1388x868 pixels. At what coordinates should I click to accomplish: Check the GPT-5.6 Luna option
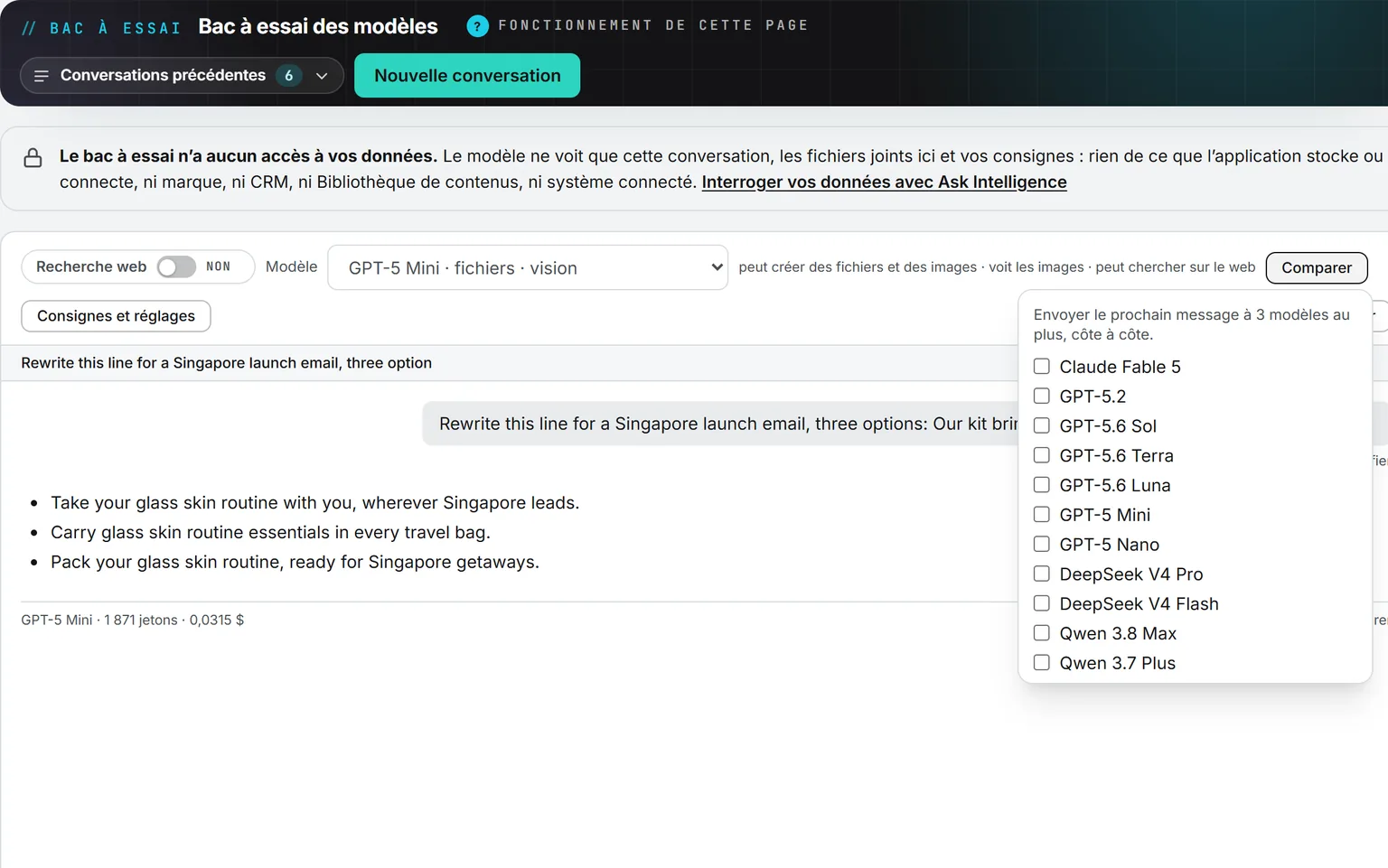point(1042,485)
